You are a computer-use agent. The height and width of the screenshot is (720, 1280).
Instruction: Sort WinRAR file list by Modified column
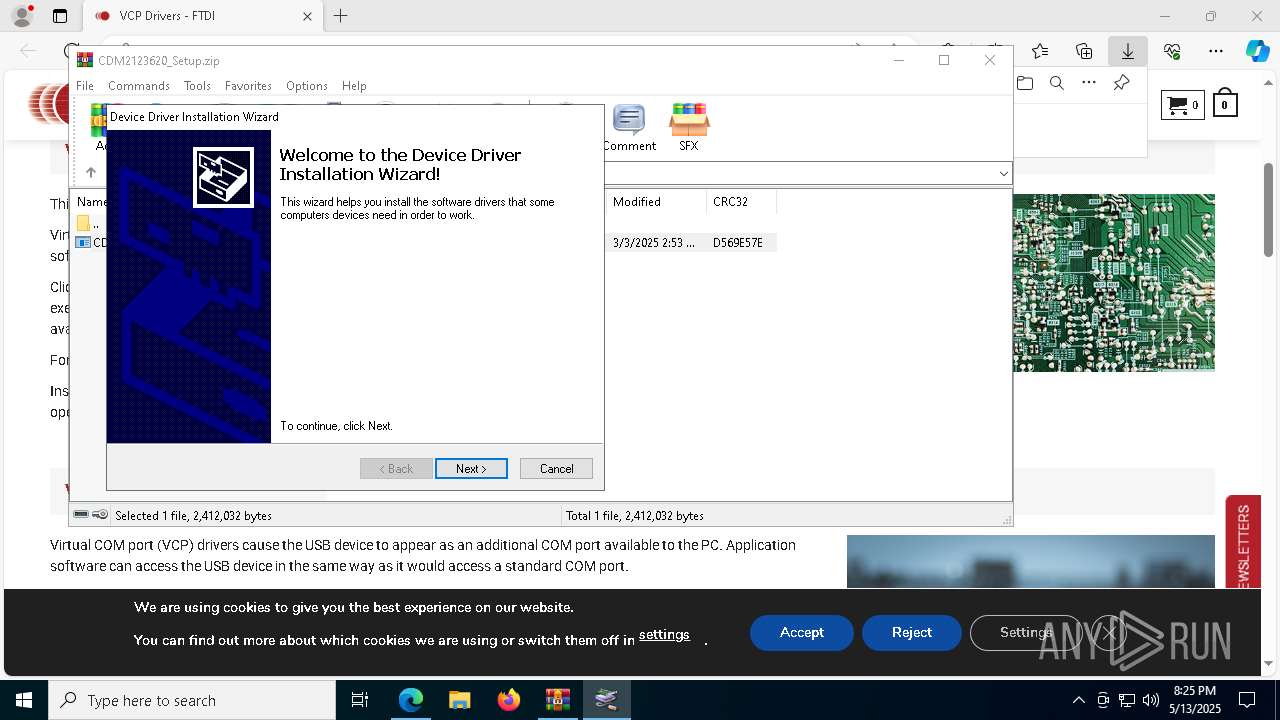tap(656, 202)
